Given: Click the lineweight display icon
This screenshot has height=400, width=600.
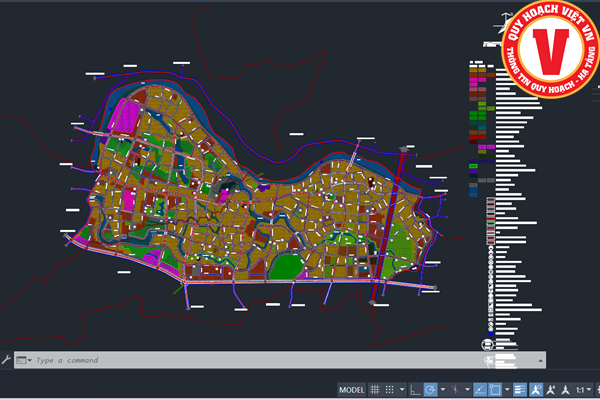Looking at the screenshot, I should coord(520,390).
